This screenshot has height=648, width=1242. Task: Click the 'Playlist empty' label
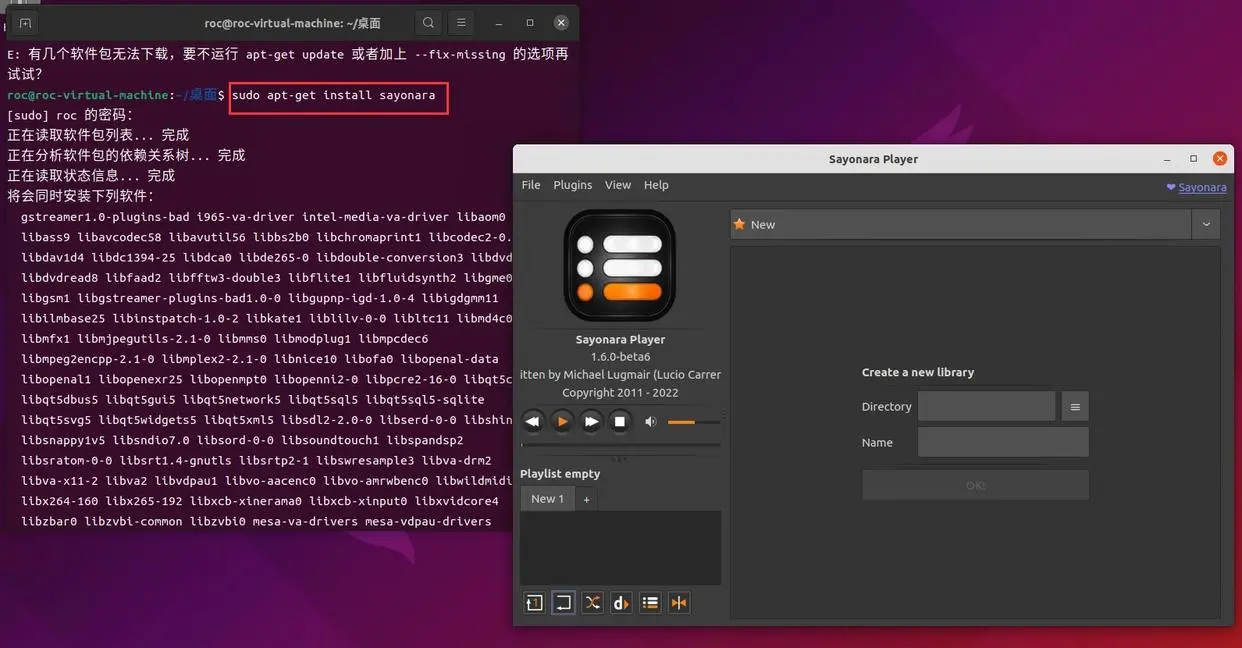[560, 474]
